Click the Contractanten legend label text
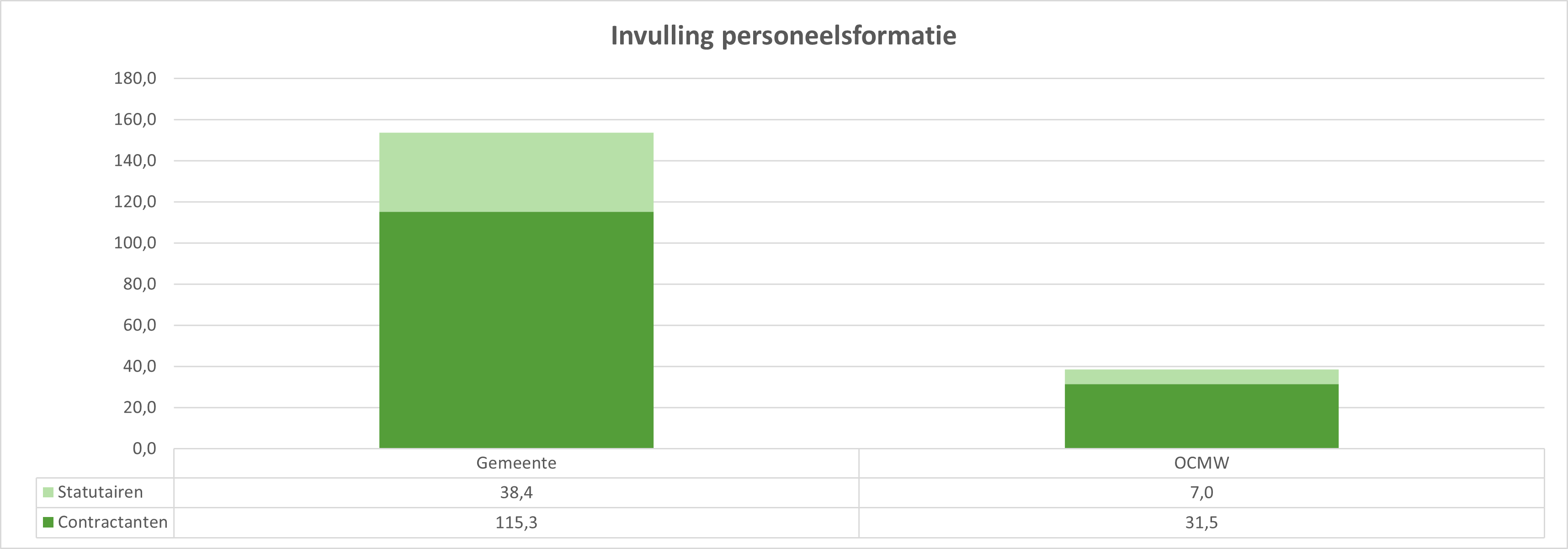1568x549 pixels. click(112, 522)
